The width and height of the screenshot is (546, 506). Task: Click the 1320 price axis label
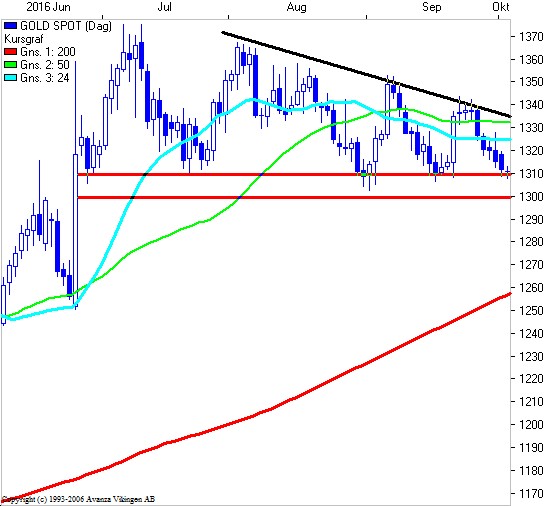click(x=531, y=150)
